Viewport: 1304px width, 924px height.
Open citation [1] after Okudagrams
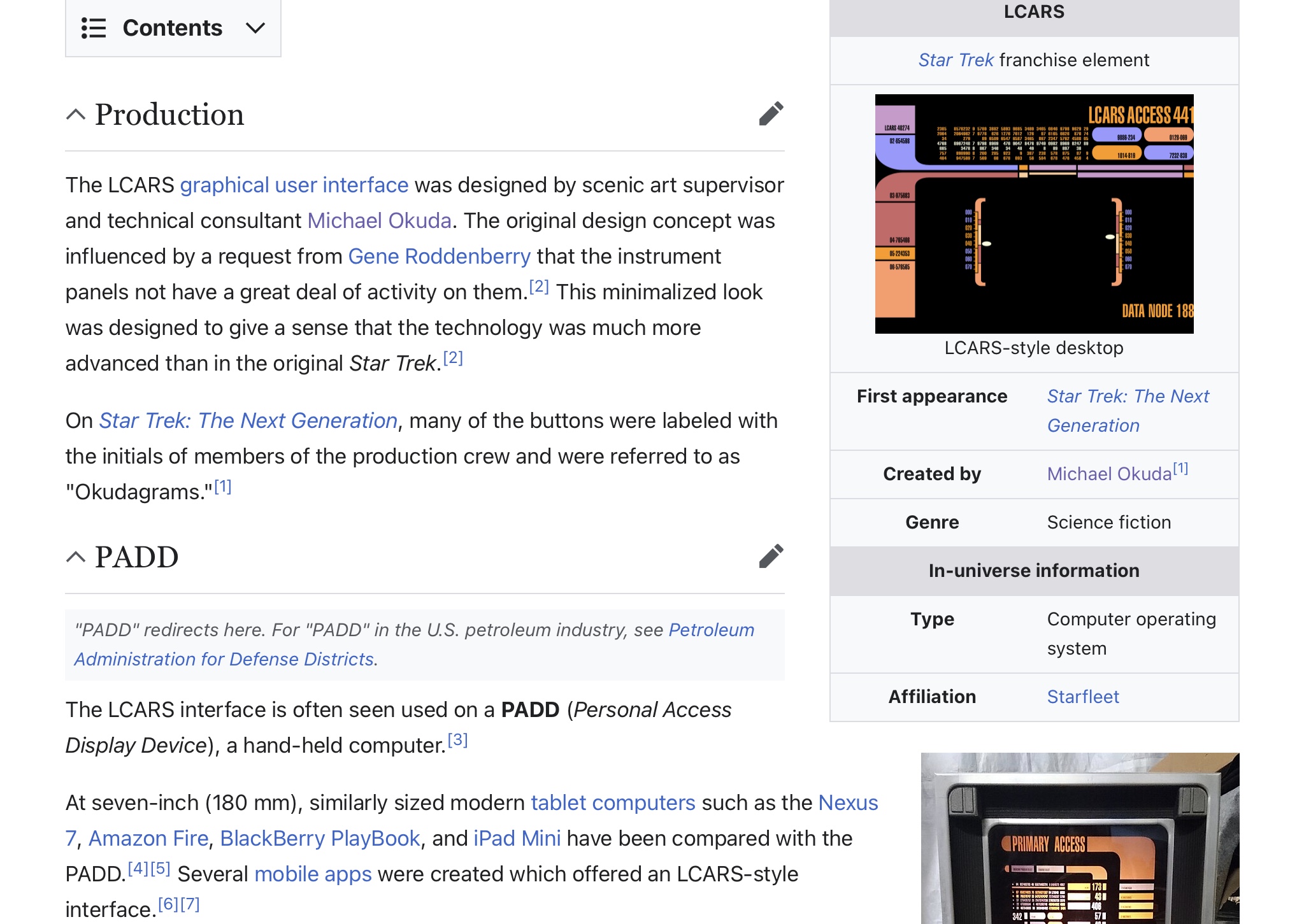click(x=223, y=487)
